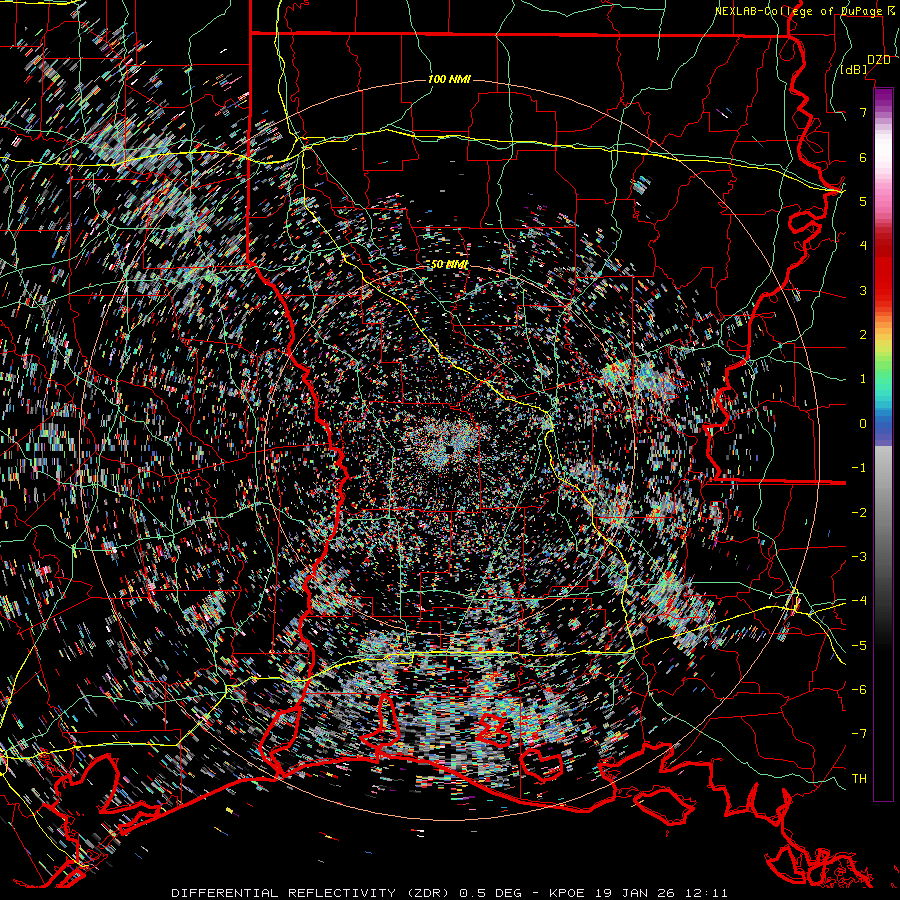Click the ZDR color scale bar

pyautogui.click(x=883, y=444)
